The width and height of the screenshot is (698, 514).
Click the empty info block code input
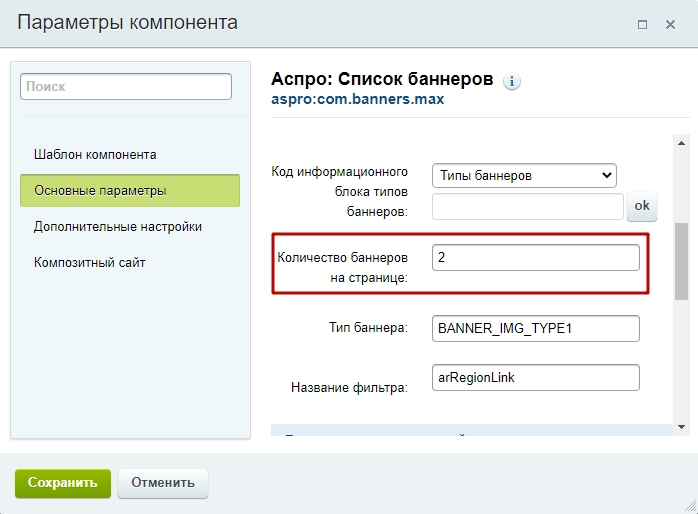point(528,206)
